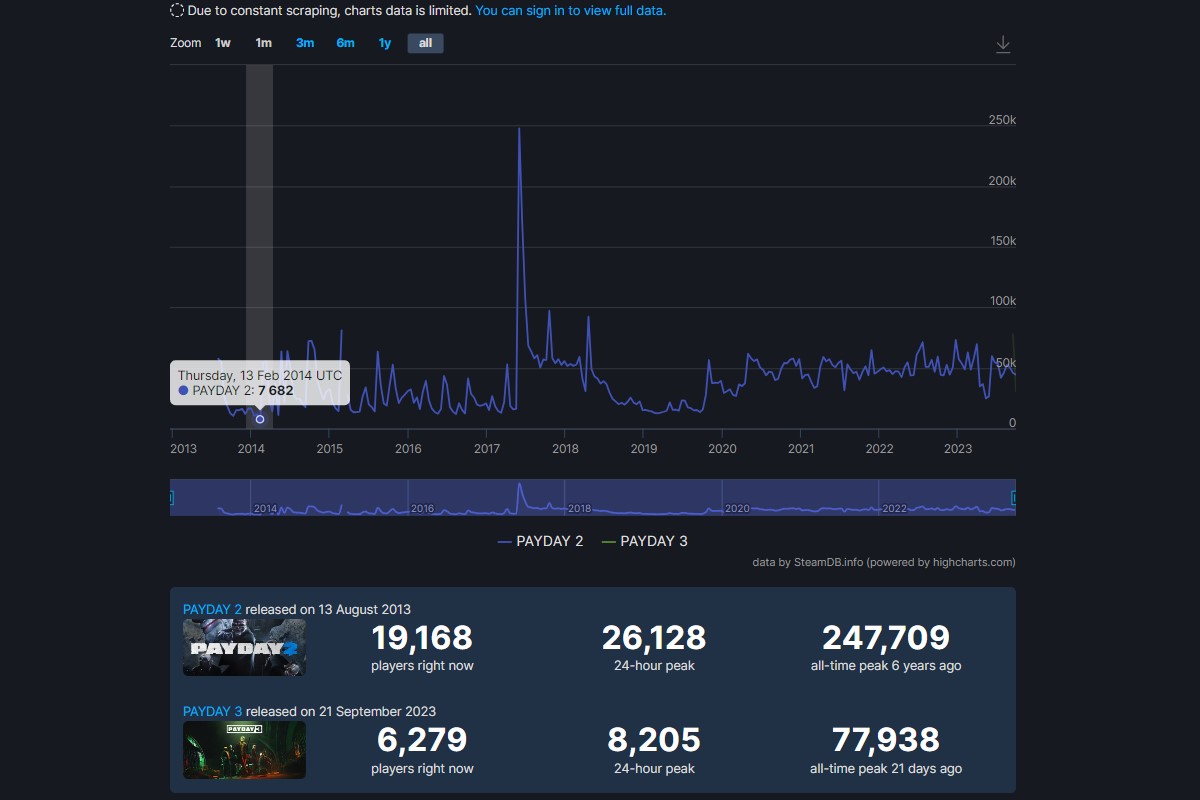1200x800 pixels.
Task: Click the left navigator range handle
Action: pyautogui.click(x=171, y=497)
